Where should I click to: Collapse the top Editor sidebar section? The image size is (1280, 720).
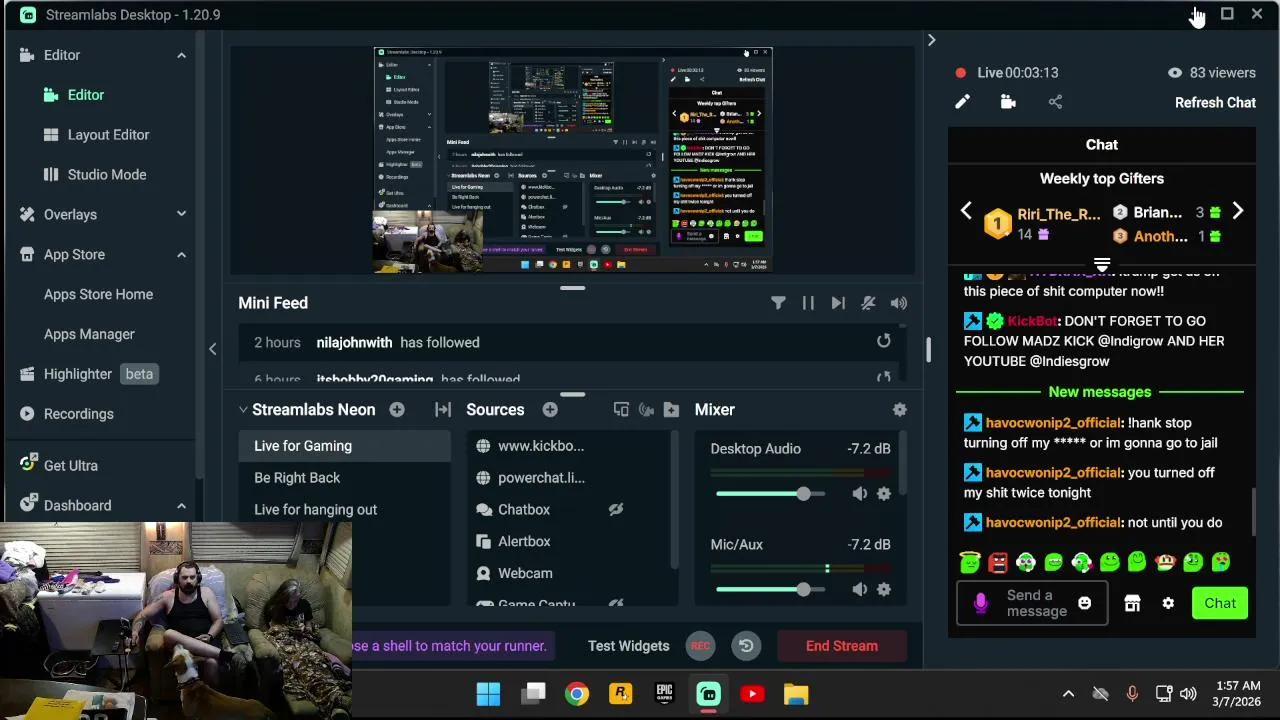click(181, 55)
